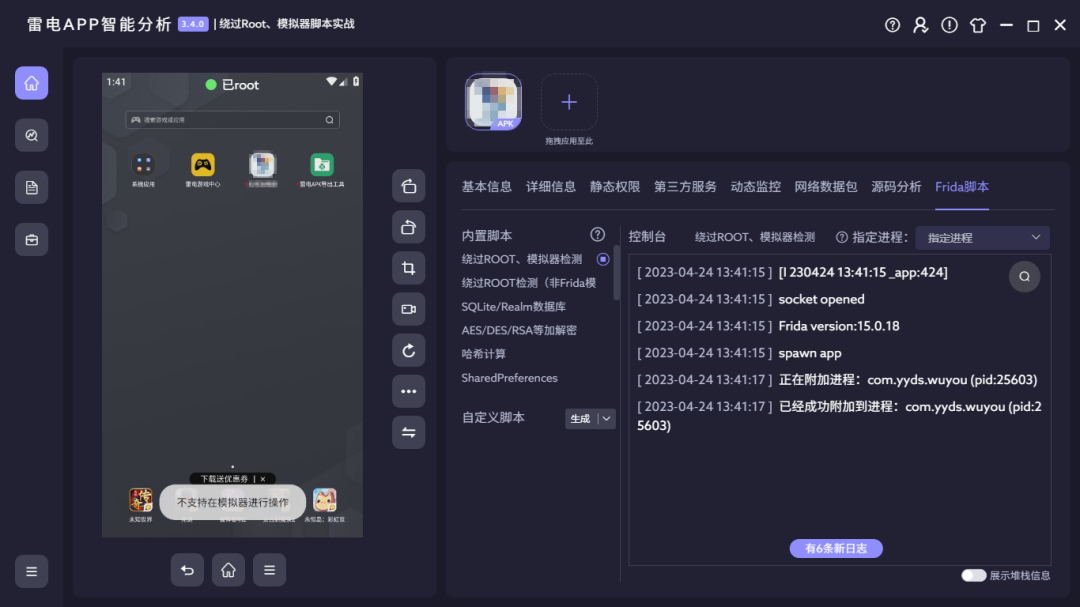
Task: Open the home page in left sidebar
Action: (x=32, y=83)
